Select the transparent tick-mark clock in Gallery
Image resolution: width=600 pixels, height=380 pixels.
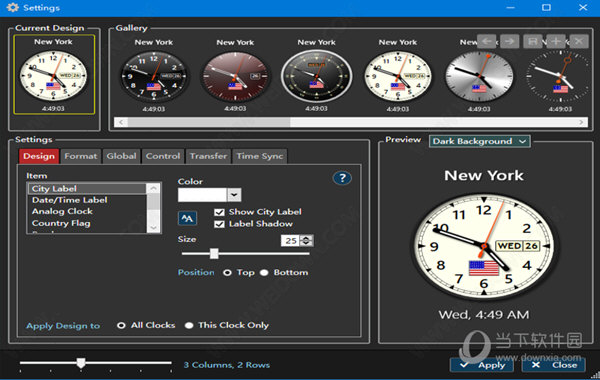(560, 77)
